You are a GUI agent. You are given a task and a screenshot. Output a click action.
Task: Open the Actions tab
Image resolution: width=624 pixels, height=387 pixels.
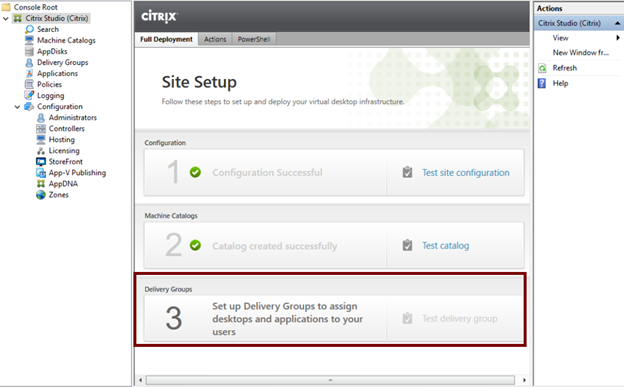click(x=215, y=39)
